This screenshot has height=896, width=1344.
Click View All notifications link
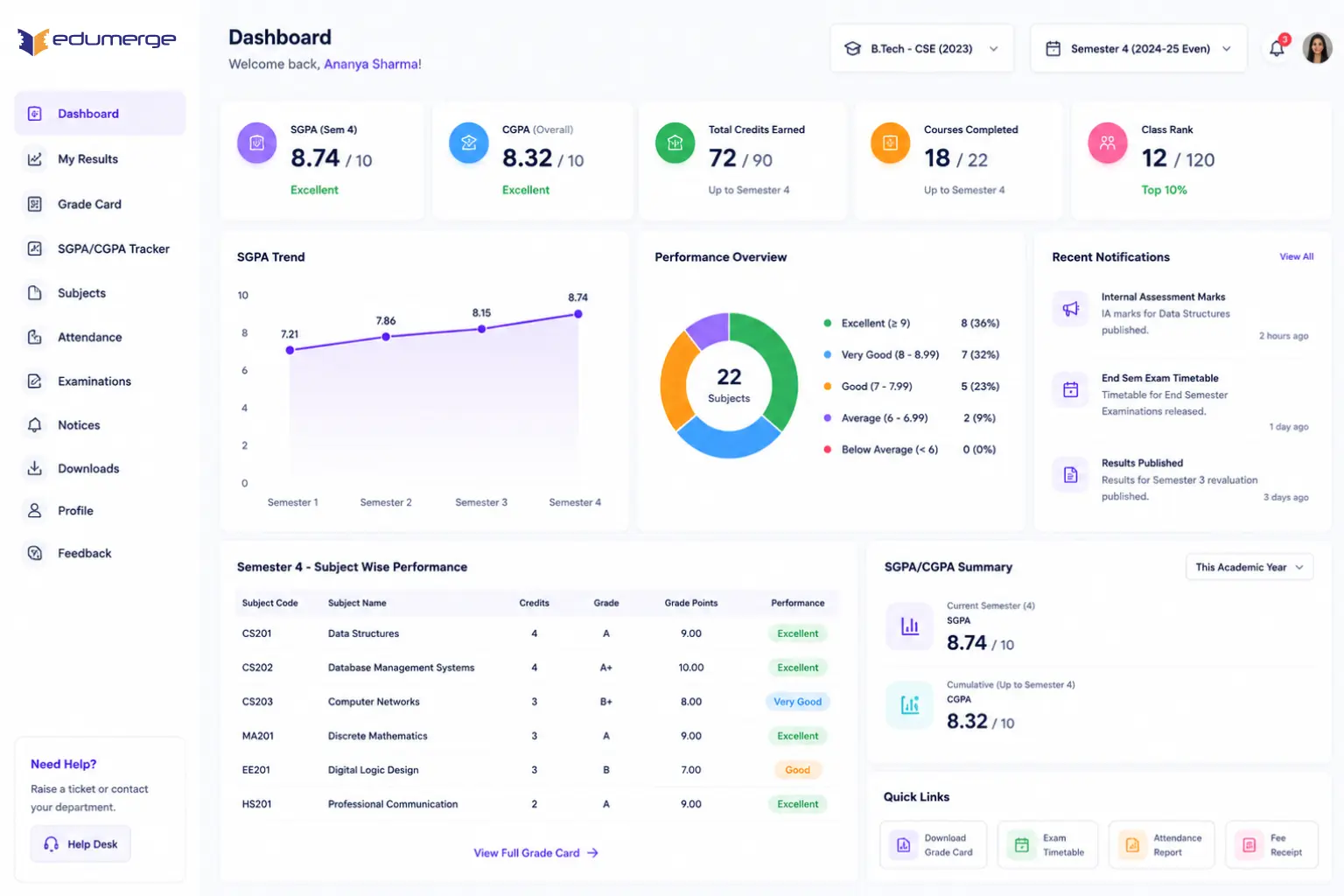click(x=1296, y=256)
